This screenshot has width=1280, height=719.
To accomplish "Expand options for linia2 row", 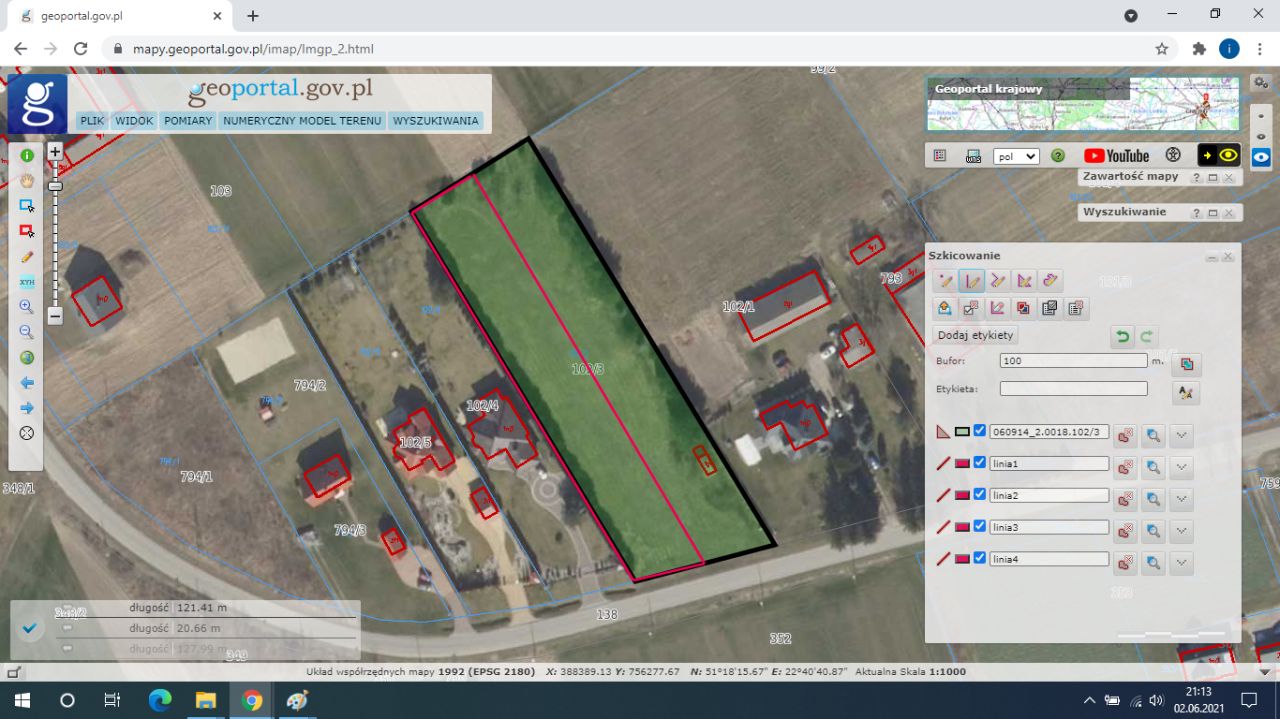I will coord(1182,498).
